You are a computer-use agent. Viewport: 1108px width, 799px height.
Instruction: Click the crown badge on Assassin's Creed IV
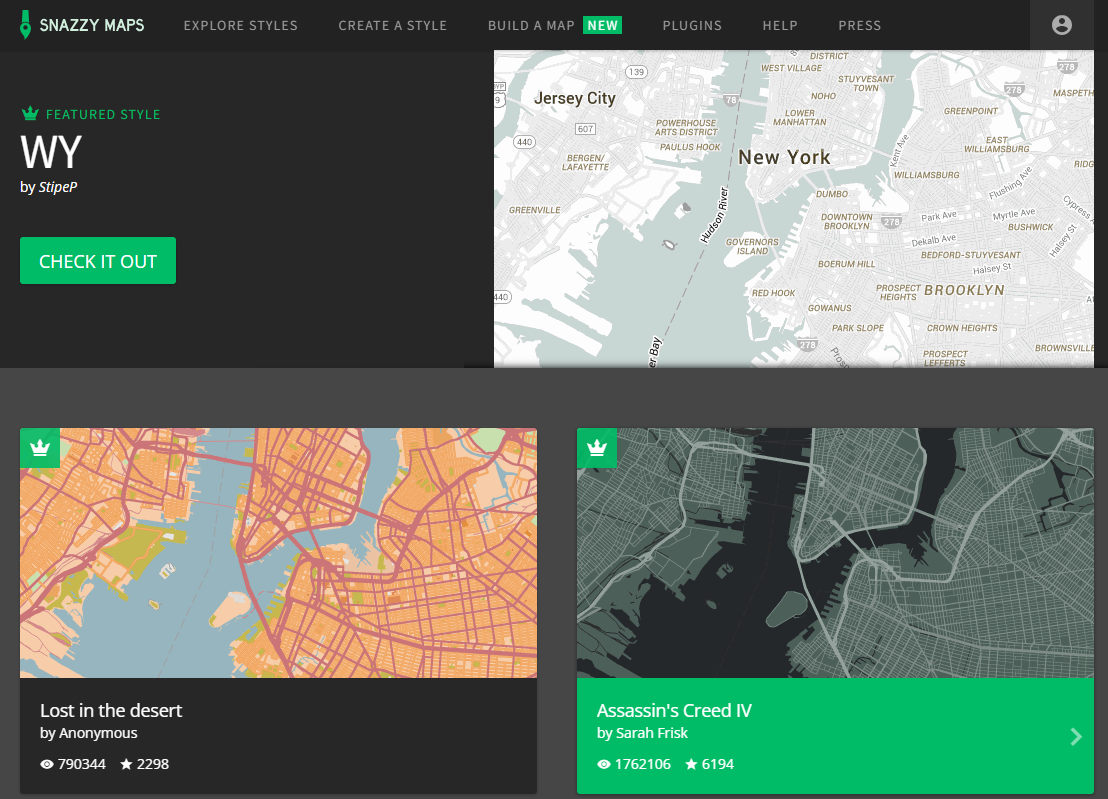(597, 447)
